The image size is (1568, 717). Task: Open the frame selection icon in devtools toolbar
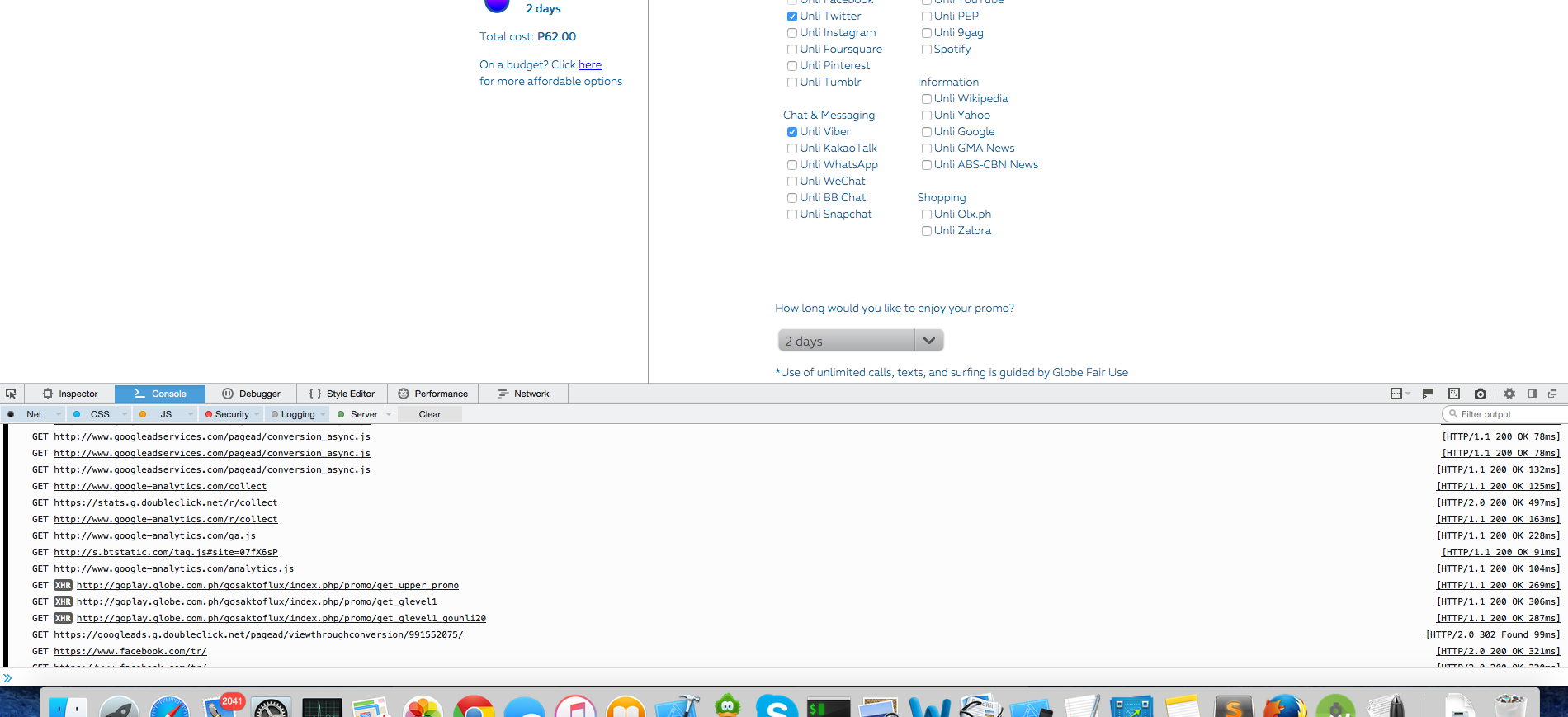coord(1396,394)
